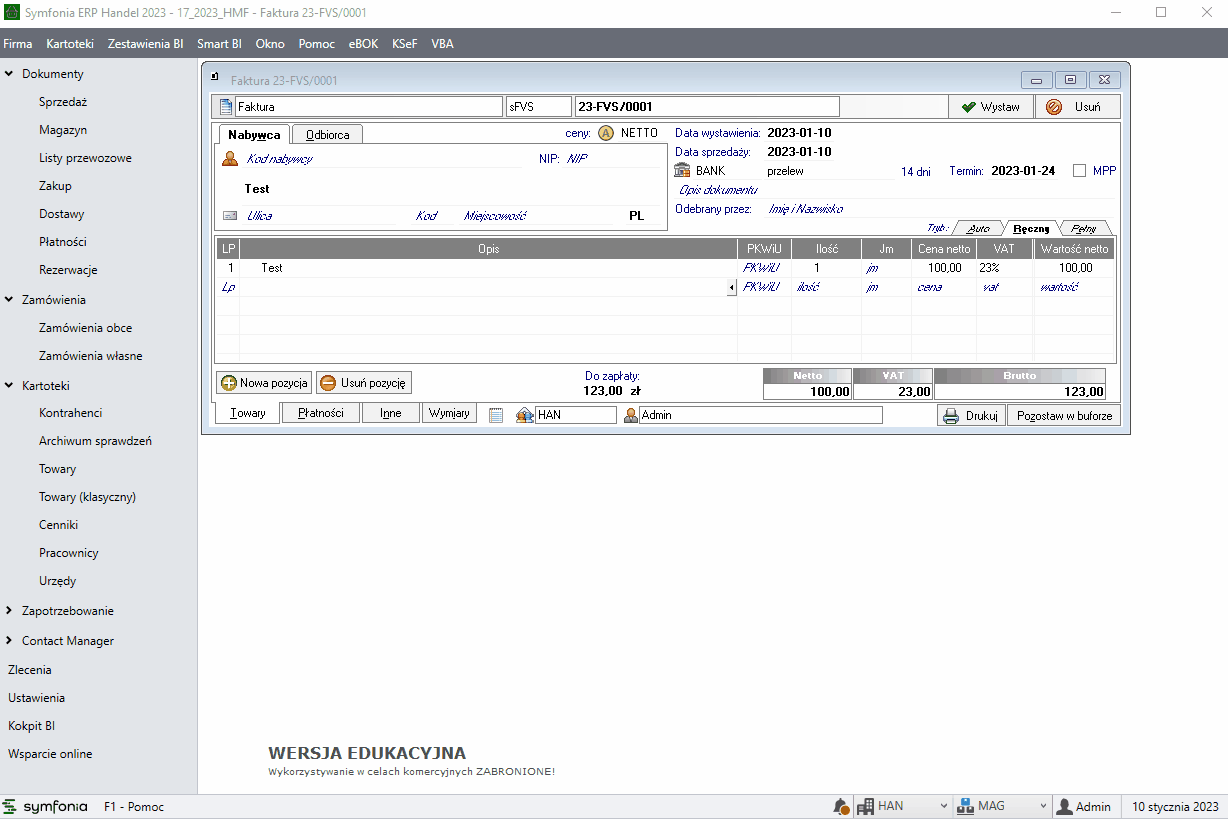1228x819 pixels.
Task: Collapse the Zamówienia tree section
Action: tap(9, 300)
